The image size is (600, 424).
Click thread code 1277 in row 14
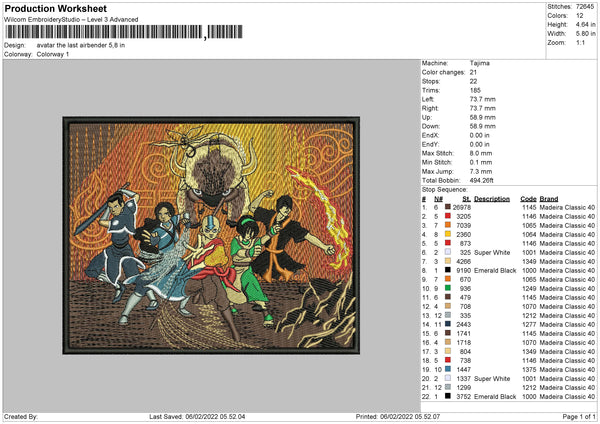pyautogui.click(x=529, y=325)
